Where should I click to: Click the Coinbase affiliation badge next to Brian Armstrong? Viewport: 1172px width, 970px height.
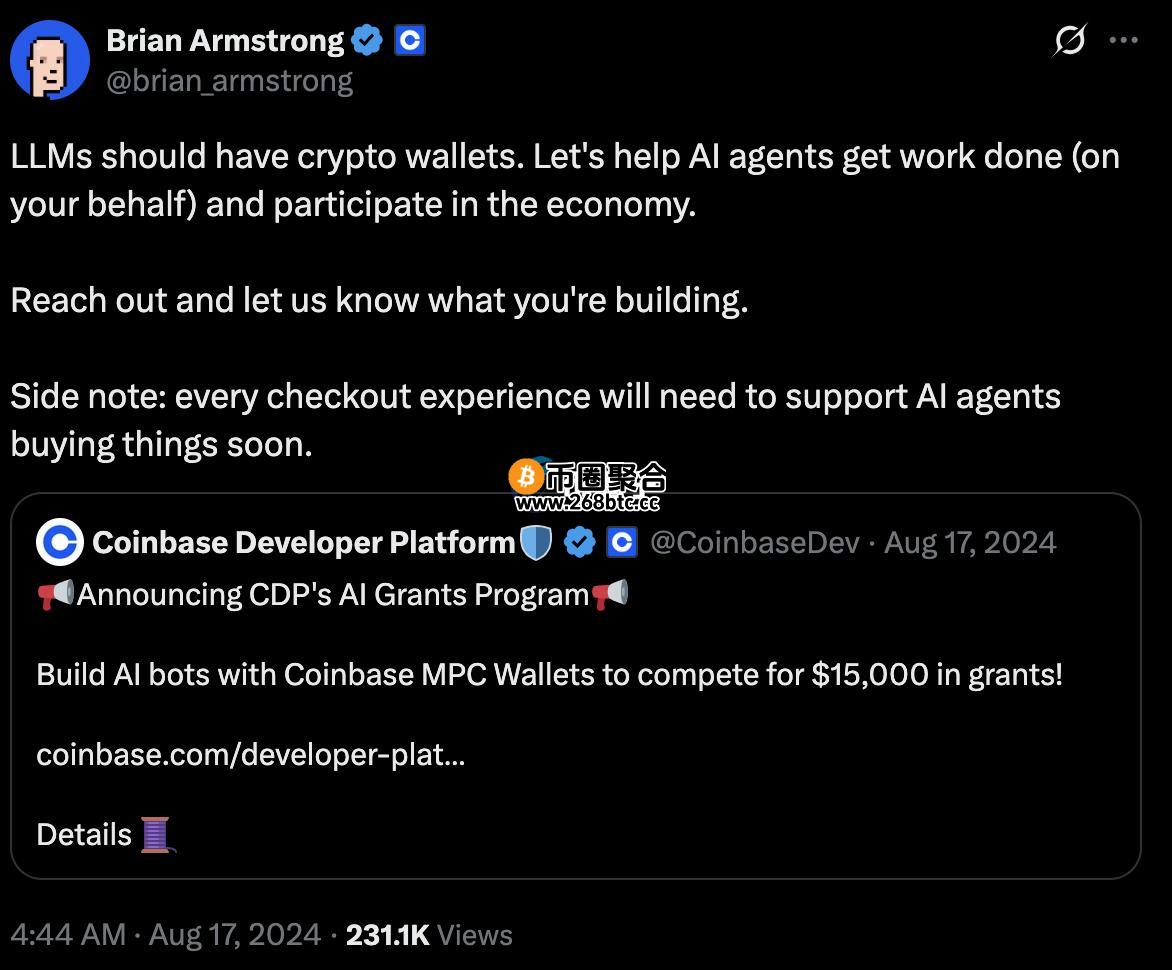[x=410, y=40]
